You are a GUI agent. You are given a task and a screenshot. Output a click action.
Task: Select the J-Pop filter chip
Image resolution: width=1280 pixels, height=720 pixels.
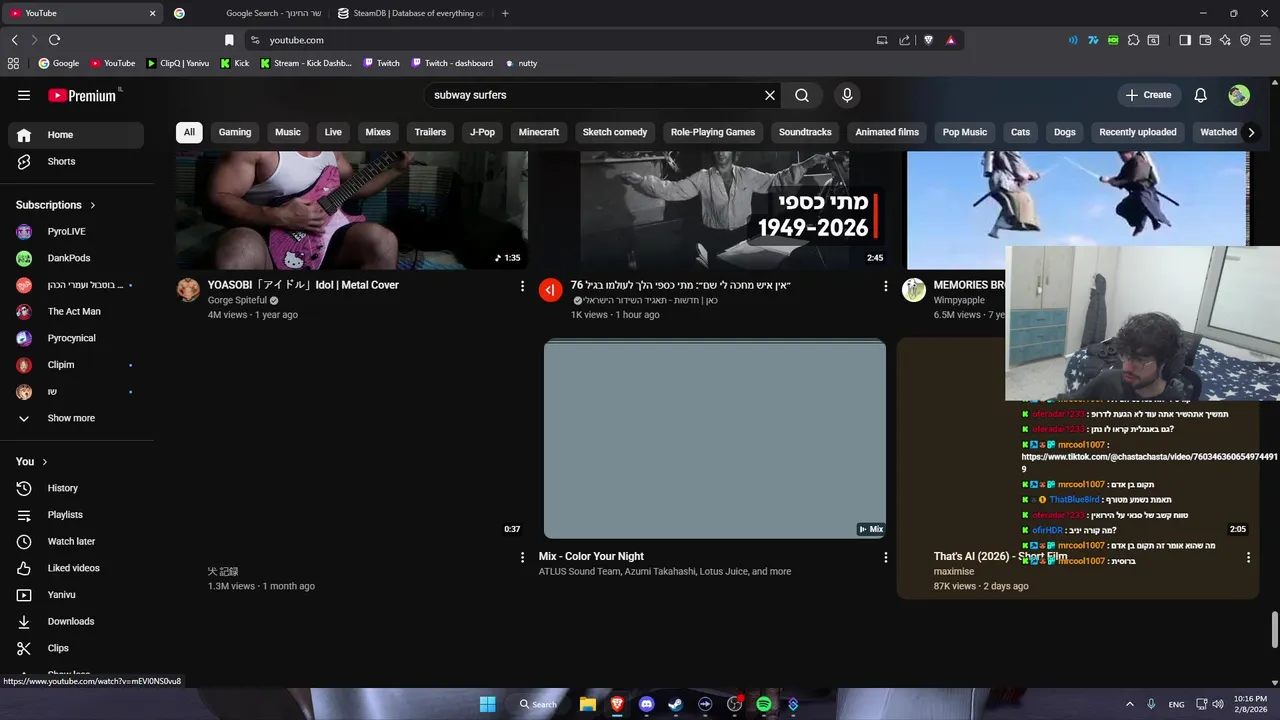(483, 132)
